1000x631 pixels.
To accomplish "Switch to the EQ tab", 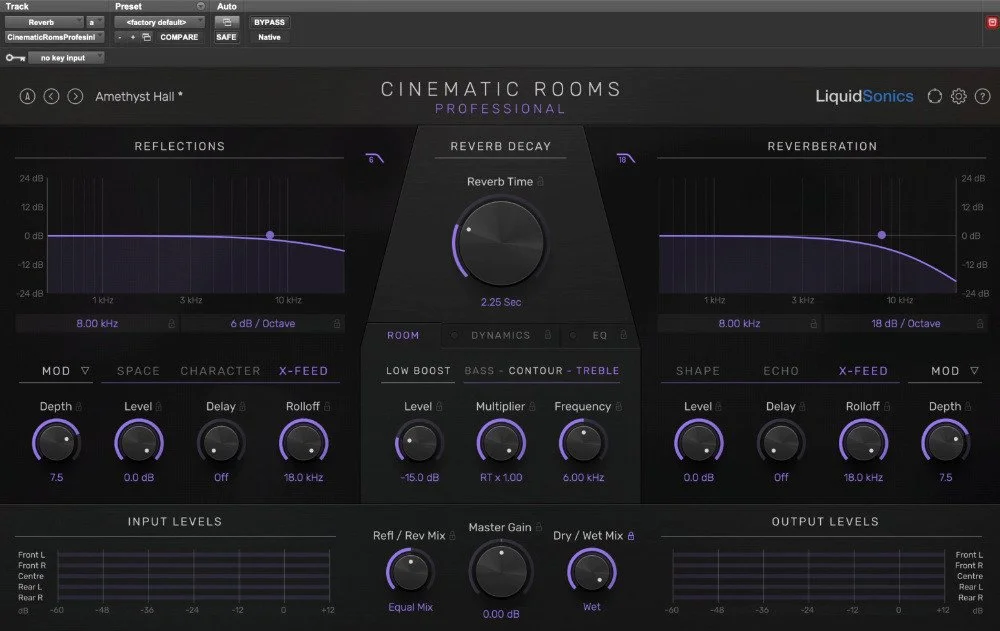I will coord(597,335).
